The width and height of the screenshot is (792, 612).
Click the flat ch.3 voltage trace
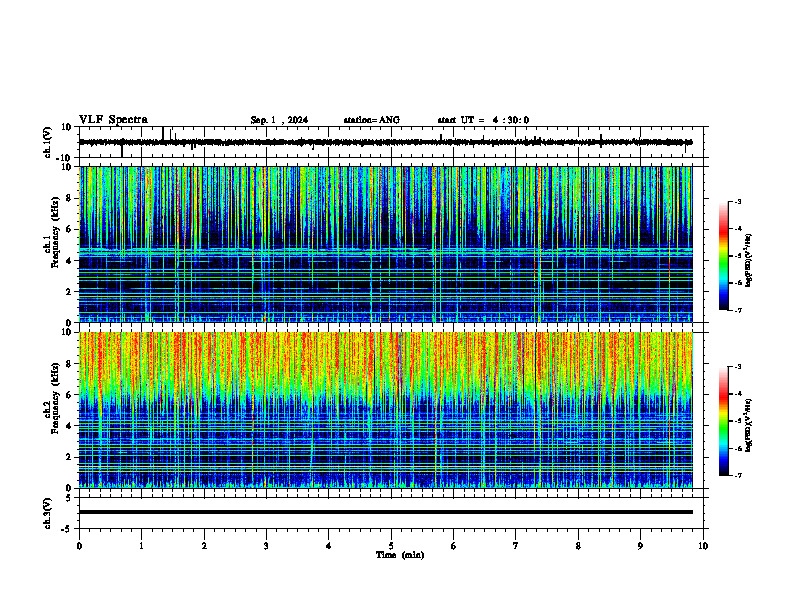pyautogui.click(x=385, y=512)
